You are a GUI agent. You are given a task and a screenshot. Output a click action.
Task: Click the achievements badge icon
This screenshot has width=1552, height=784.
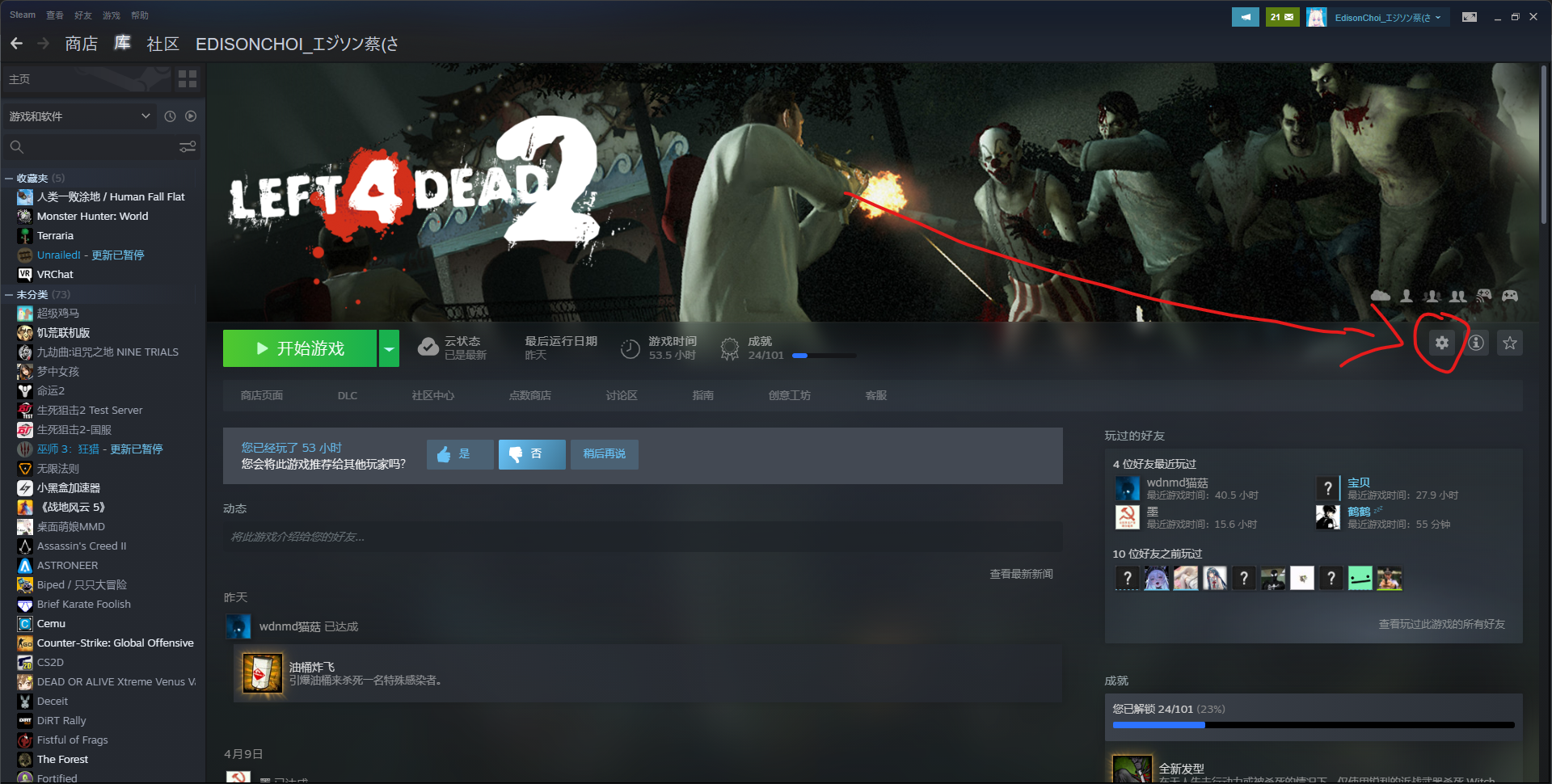(x=730, y=348)
